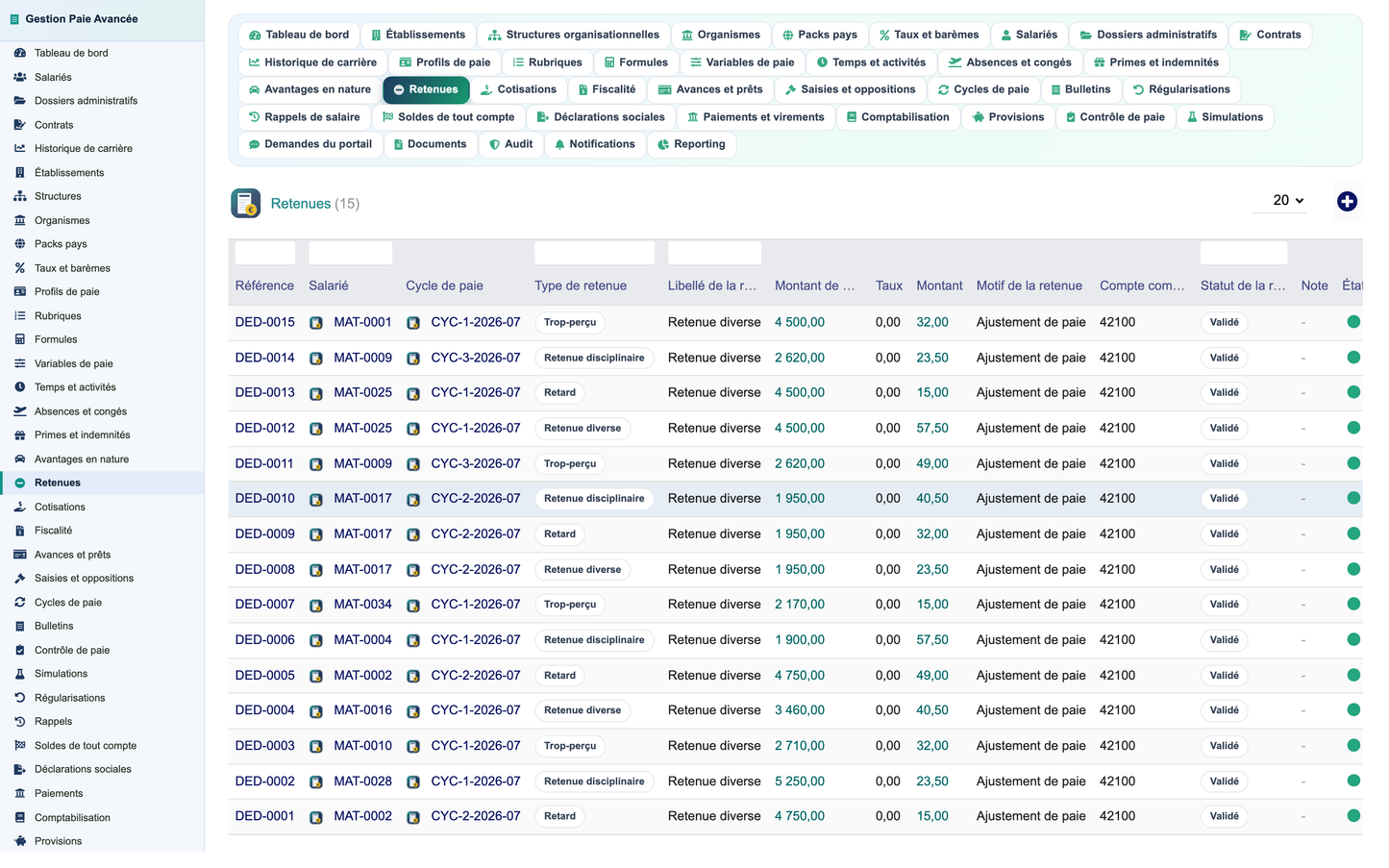The height and width of the screenshot is (868, 1389).
Task: Click the Simulations flask icon in sidebar
Action: [x=20, y=674]
